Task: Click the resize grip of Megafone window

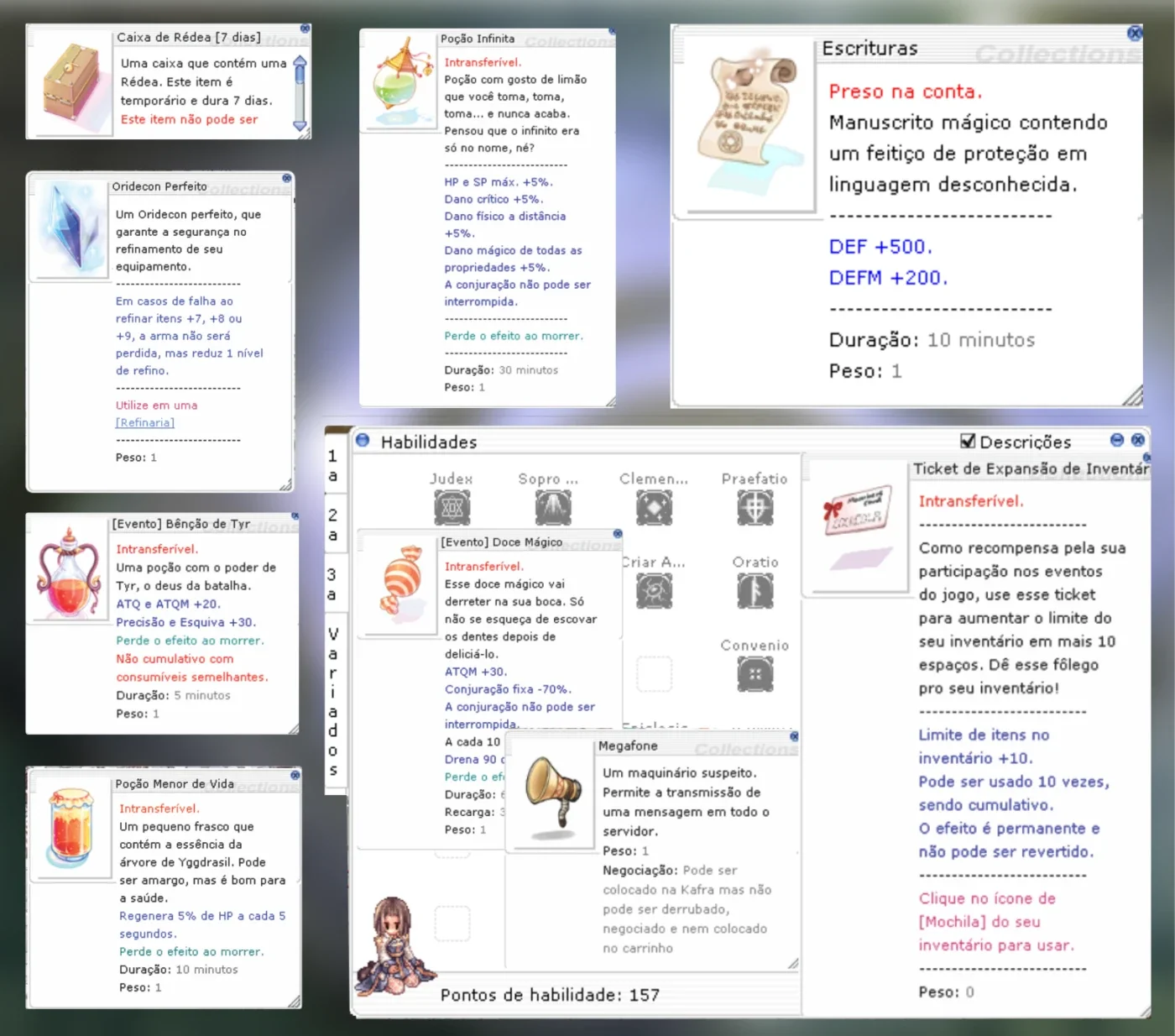Action: tap(793, 964)
